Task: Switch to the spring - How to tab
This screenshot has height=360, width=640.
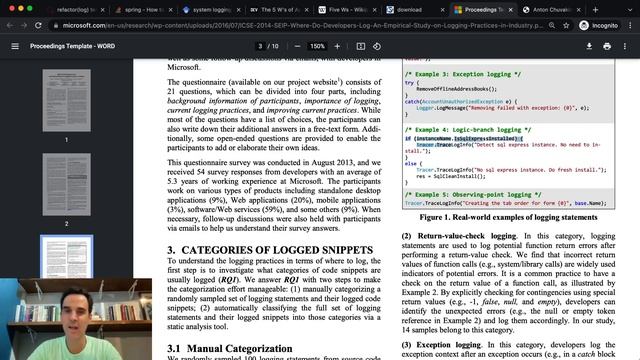Action: coord(143,9)
